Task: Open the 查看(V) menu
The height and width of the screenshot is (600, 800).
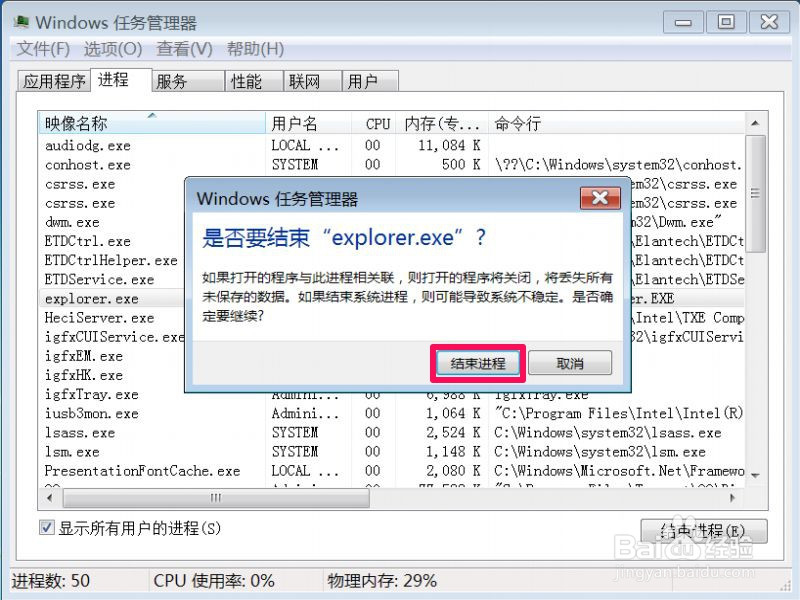Action: click(184, 49)
